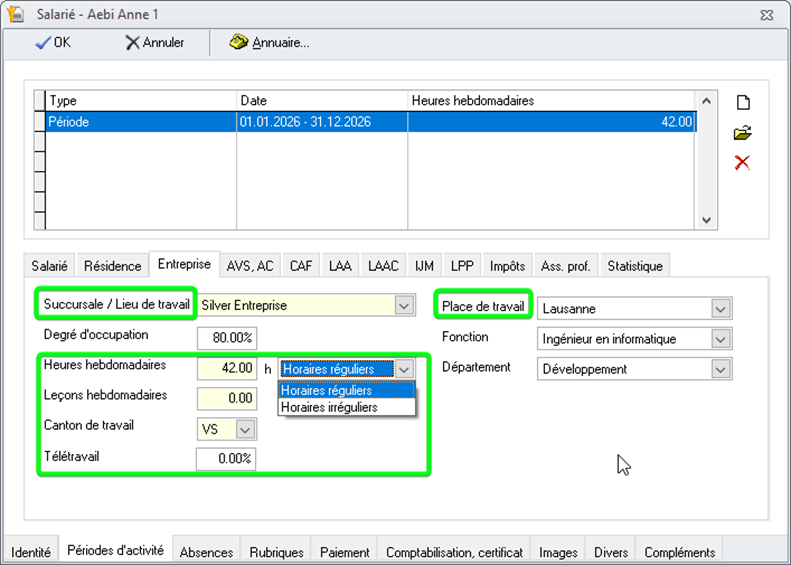This screenshot has width=791, height=565.
Task: Open the Canton de travail dropdown
Action: tap(245, 429)
